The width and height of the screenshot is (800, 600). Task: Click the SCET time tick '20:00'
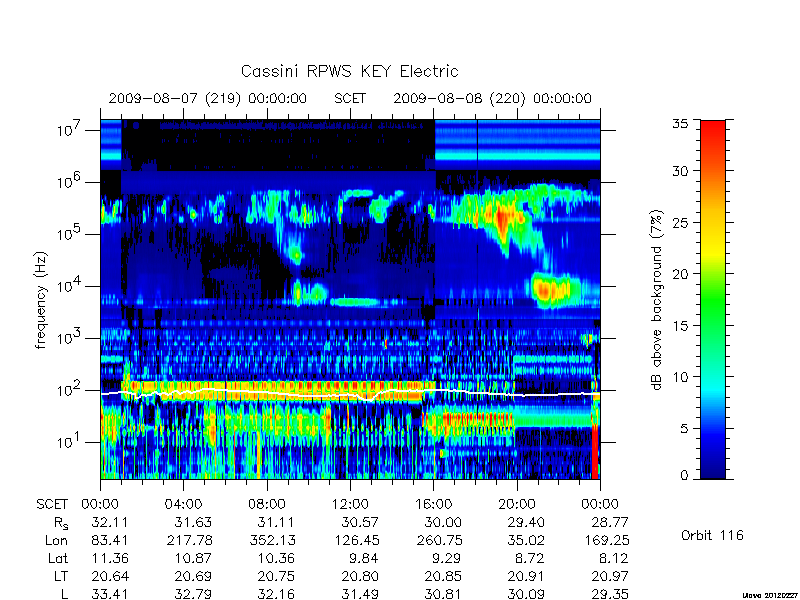pyautogui.click(x=517, y=505)
